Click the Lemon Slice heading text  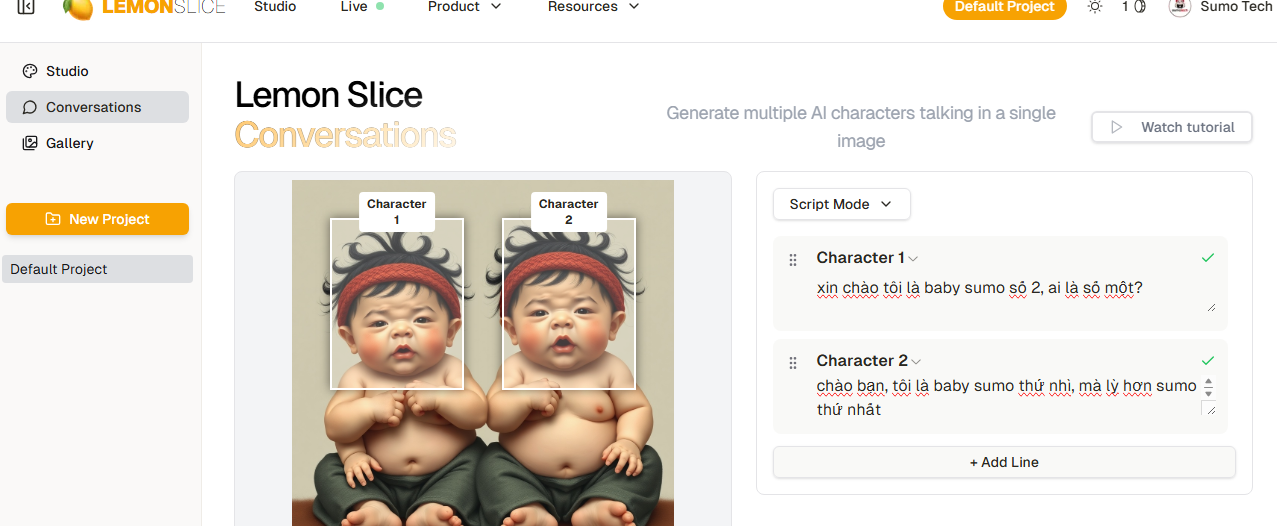[329, 95]
